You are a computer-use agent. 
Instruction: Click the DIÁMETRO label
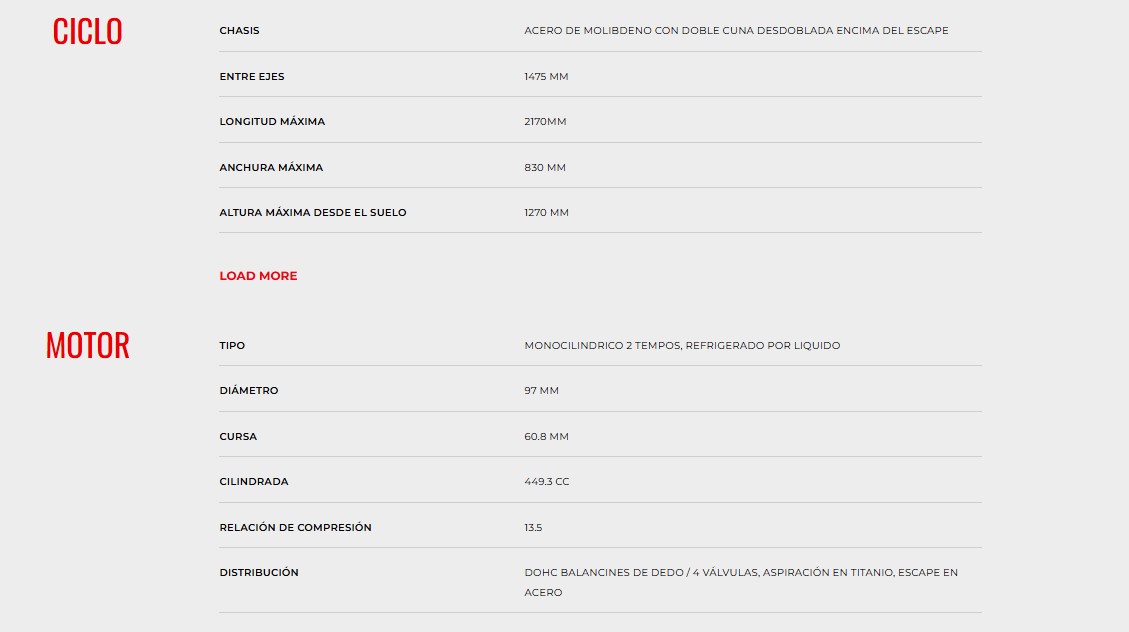click(249, 391)
